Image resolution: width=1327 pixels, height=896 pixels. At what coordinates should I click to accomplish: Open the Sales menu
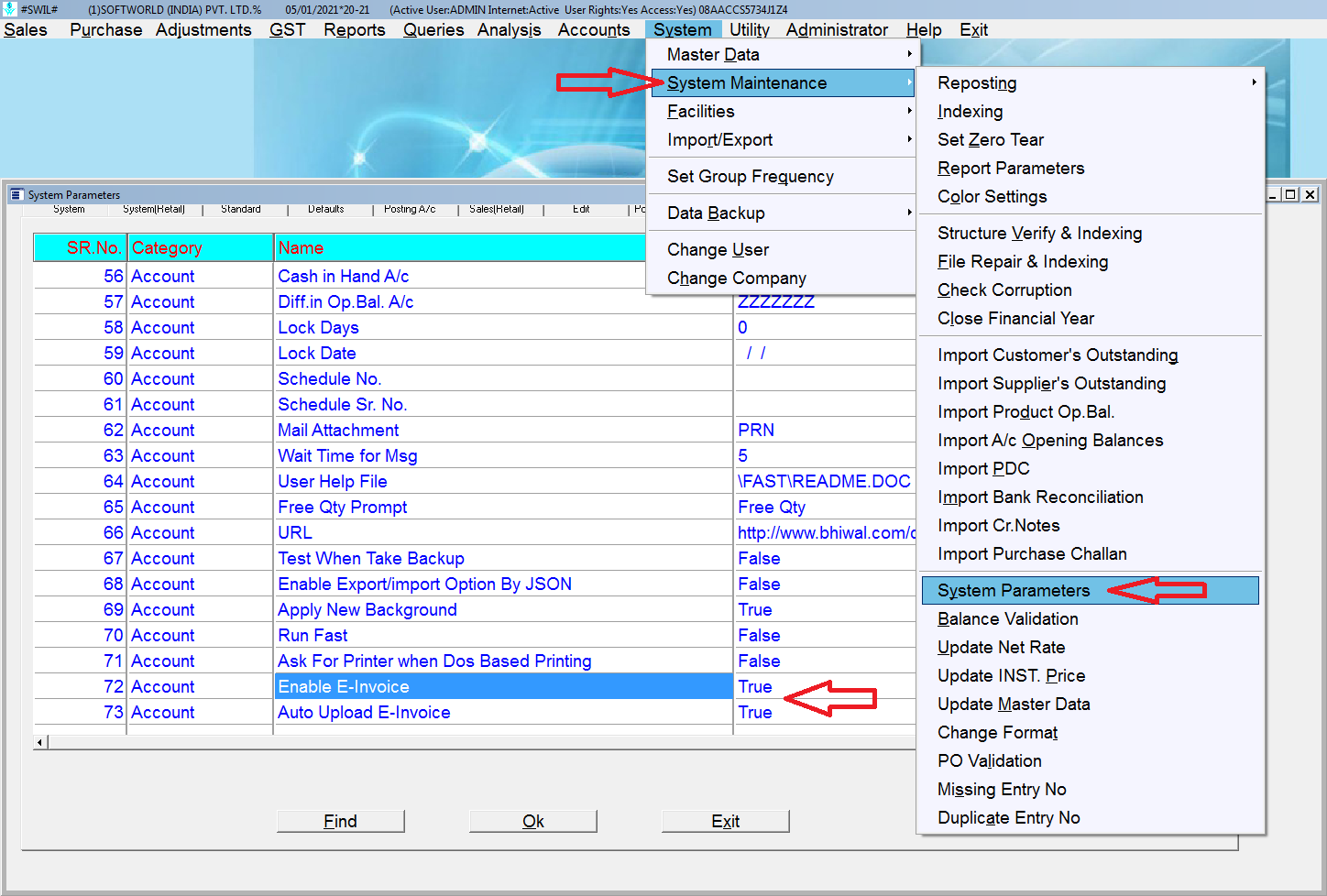click(26, 29)
